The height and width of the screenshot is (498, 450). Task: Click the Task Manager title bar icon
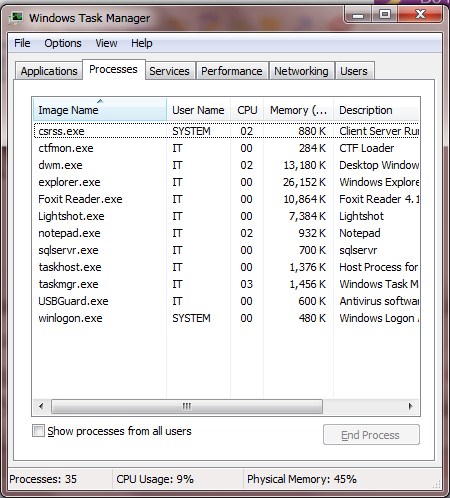17,17
